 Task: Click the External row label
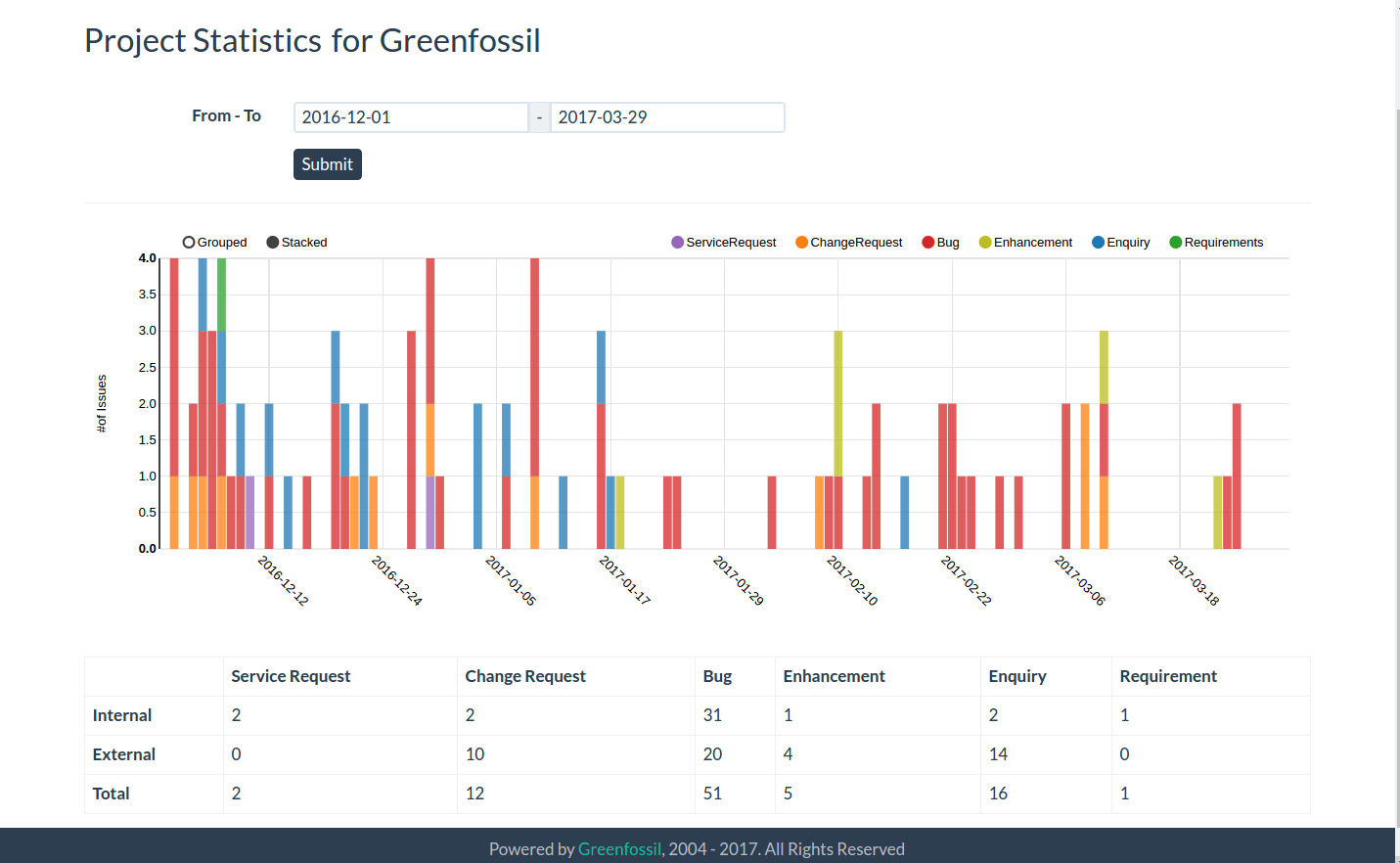pos(124,754)
